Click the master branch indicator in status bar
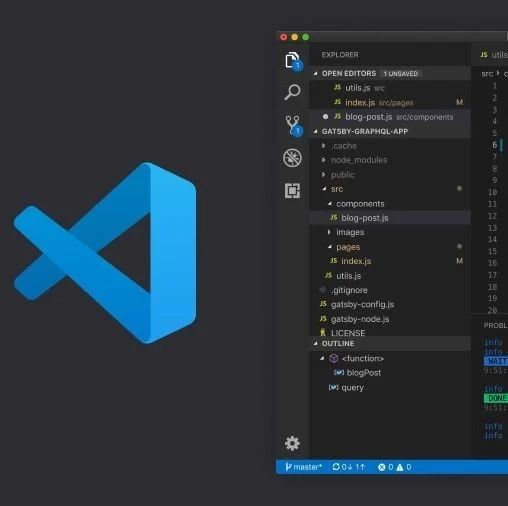This screenshot has width=508, height=506. point(304,467)
